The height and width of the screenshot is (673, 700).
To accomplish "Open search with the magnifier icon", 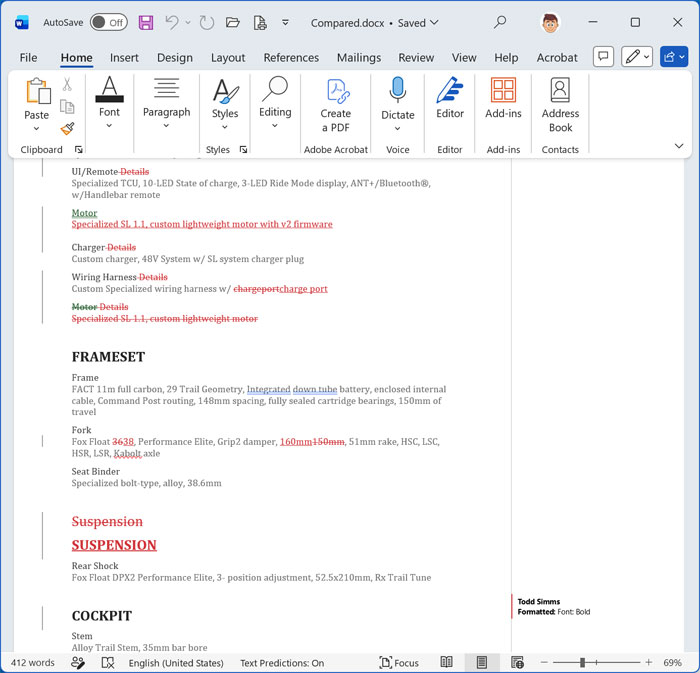I will (500, 22).
